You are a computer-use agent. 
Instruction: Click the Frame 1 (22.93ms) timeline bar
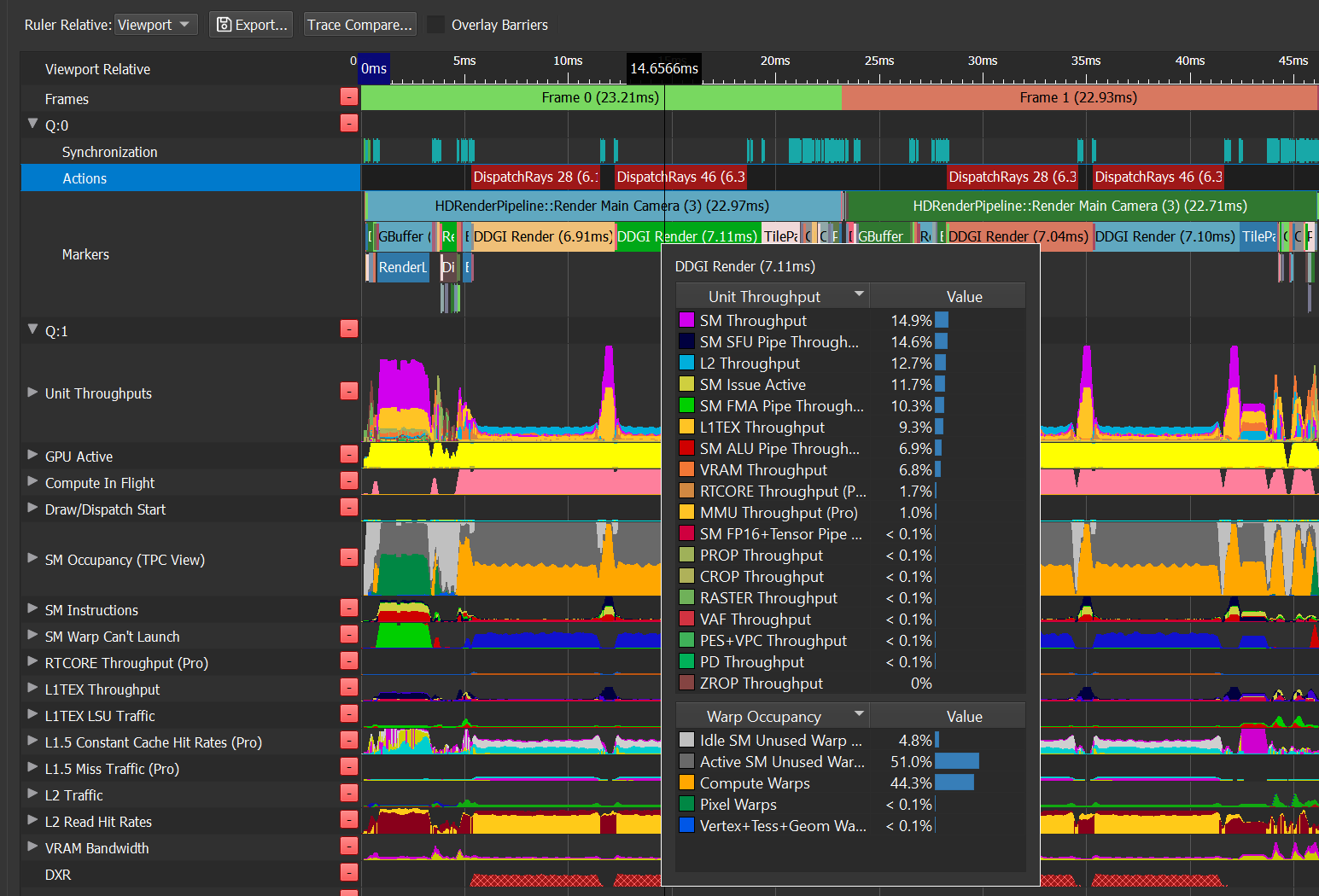click(x=1078, y=98)
